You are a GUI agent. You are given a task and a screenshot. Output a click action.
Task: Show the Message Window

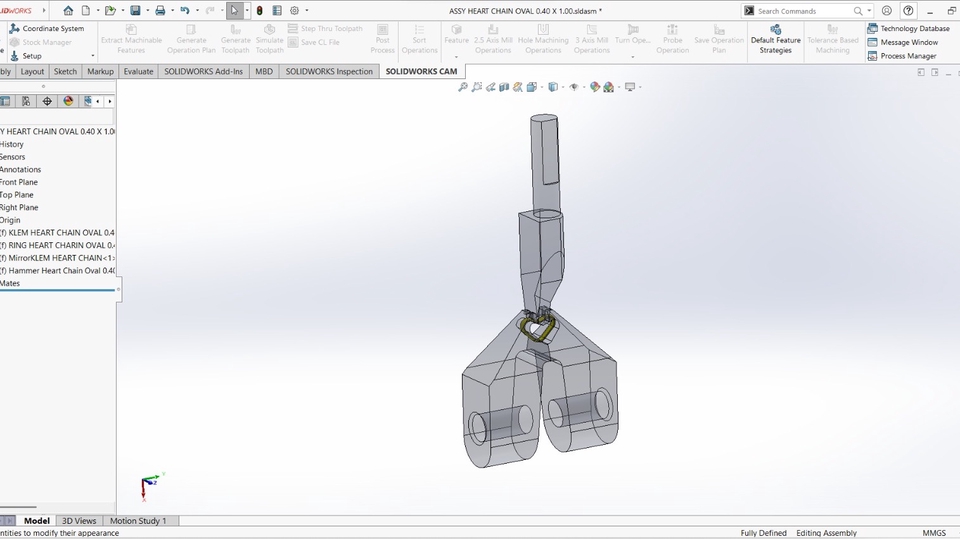click(x=902, y=42)
